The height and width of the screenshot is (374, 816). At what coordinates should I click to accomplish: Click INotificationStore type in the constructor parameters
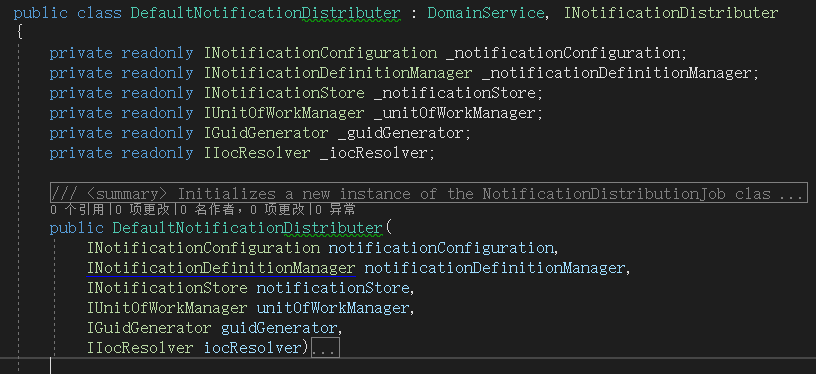[167, 288]
